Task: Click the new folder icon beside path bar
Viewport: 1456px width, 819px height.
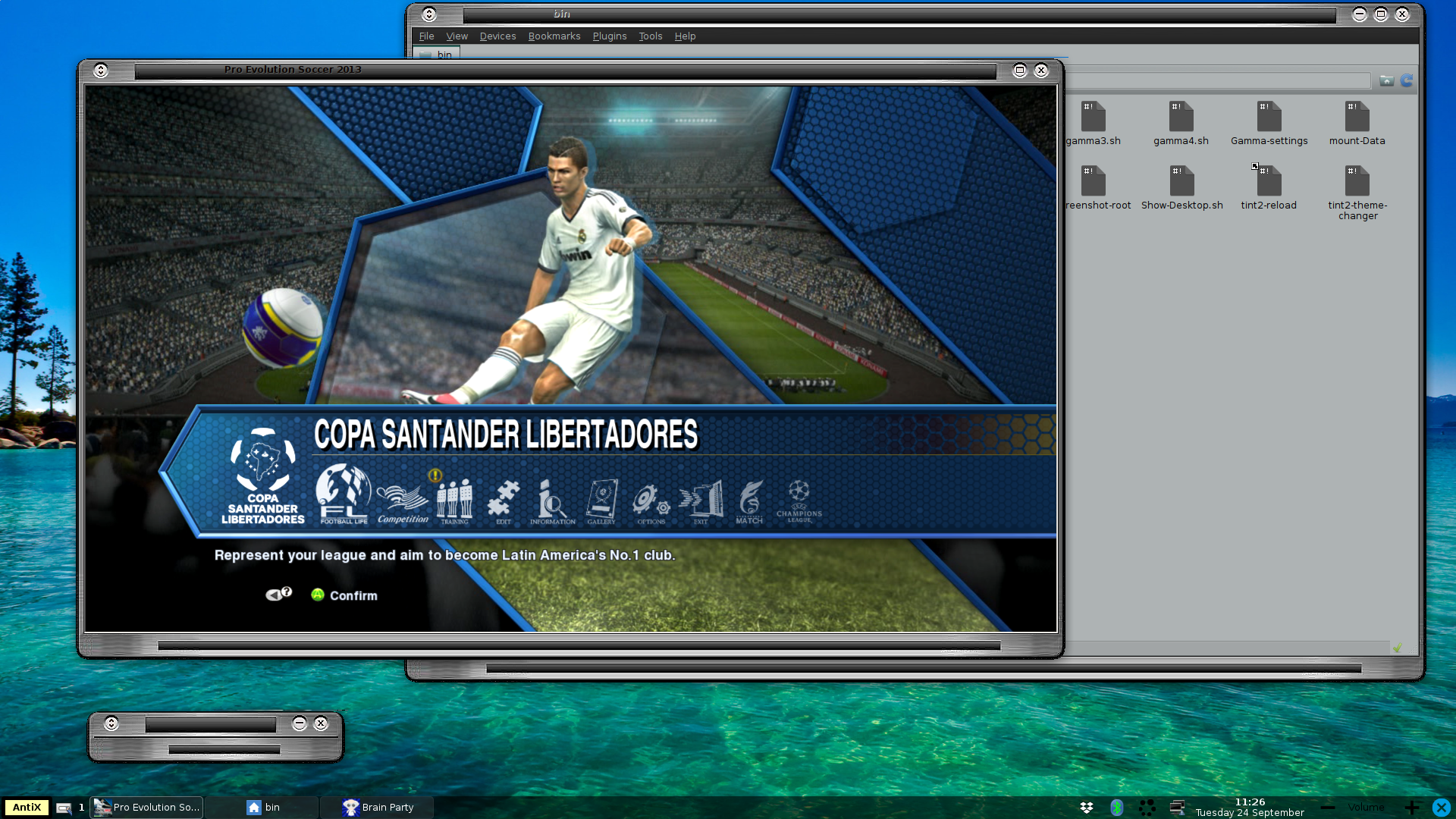Action: pyautogui.click(x=1386, y=80)
